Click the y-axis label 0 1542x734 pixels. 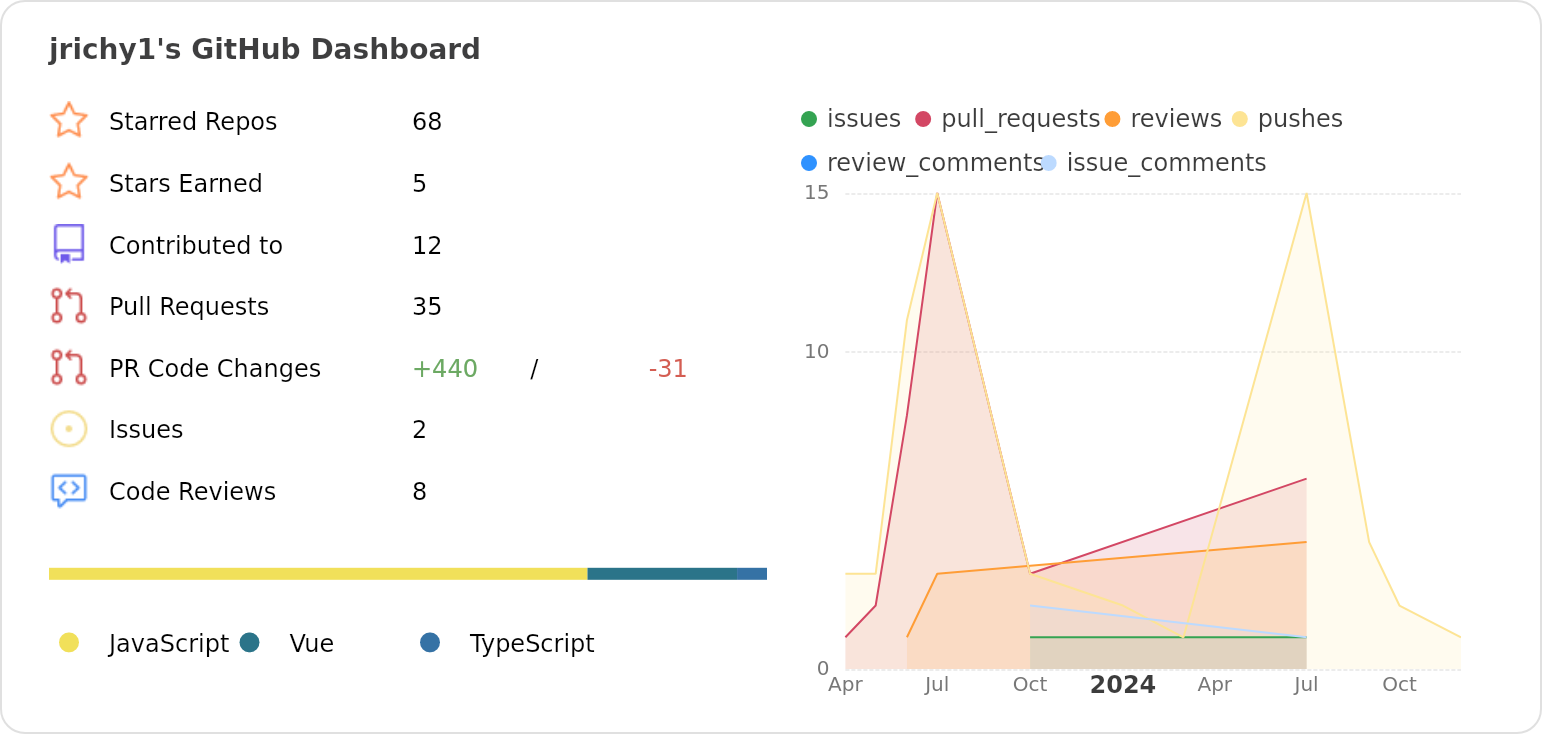tap(823, 668)
